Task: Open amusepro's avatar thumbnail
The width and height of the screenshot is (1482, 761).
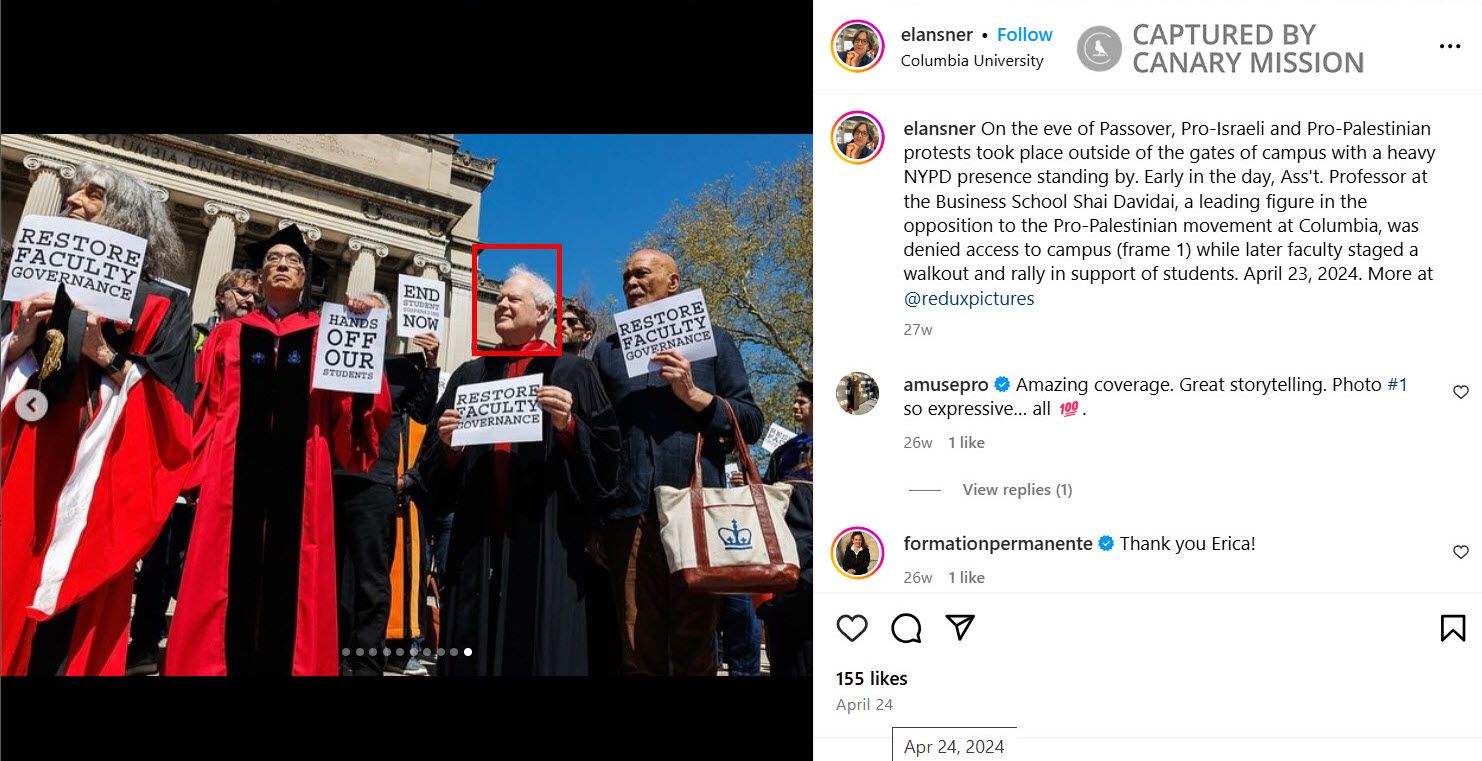Action: tap(857, 393)
